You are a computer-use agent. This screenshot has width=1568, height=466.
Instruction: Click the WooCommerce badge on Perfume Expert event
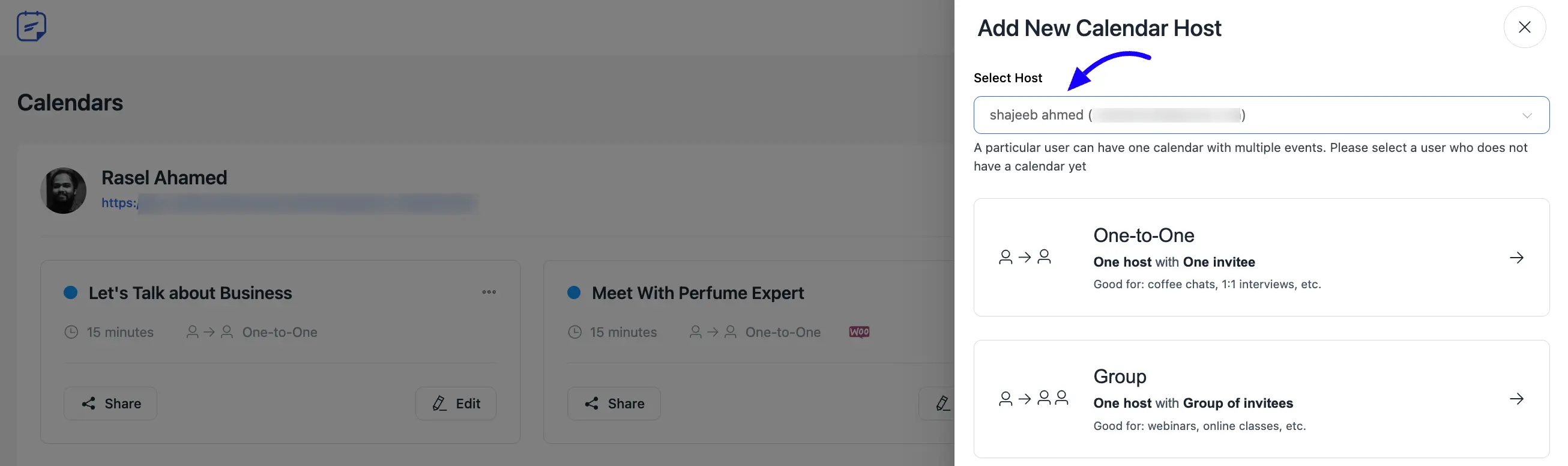pyautogui.click(x=859, y=332)
